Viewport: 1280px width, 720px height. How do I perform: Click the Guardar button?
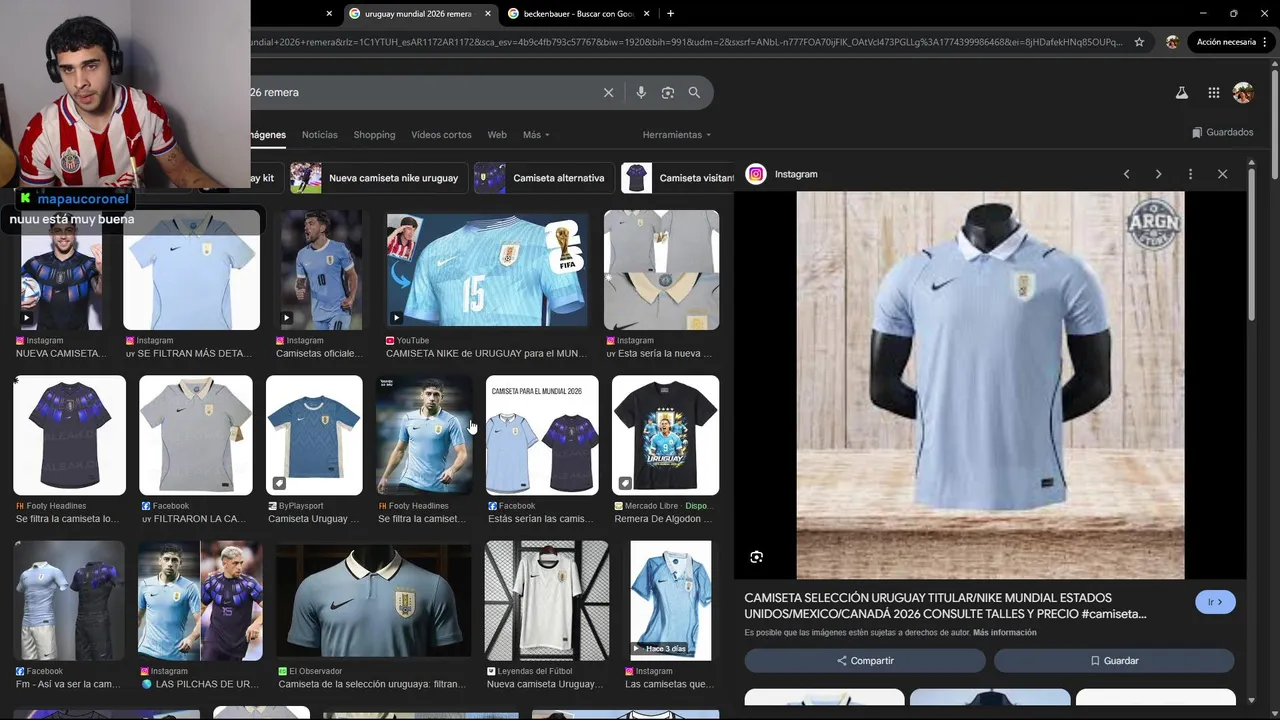1114,661
